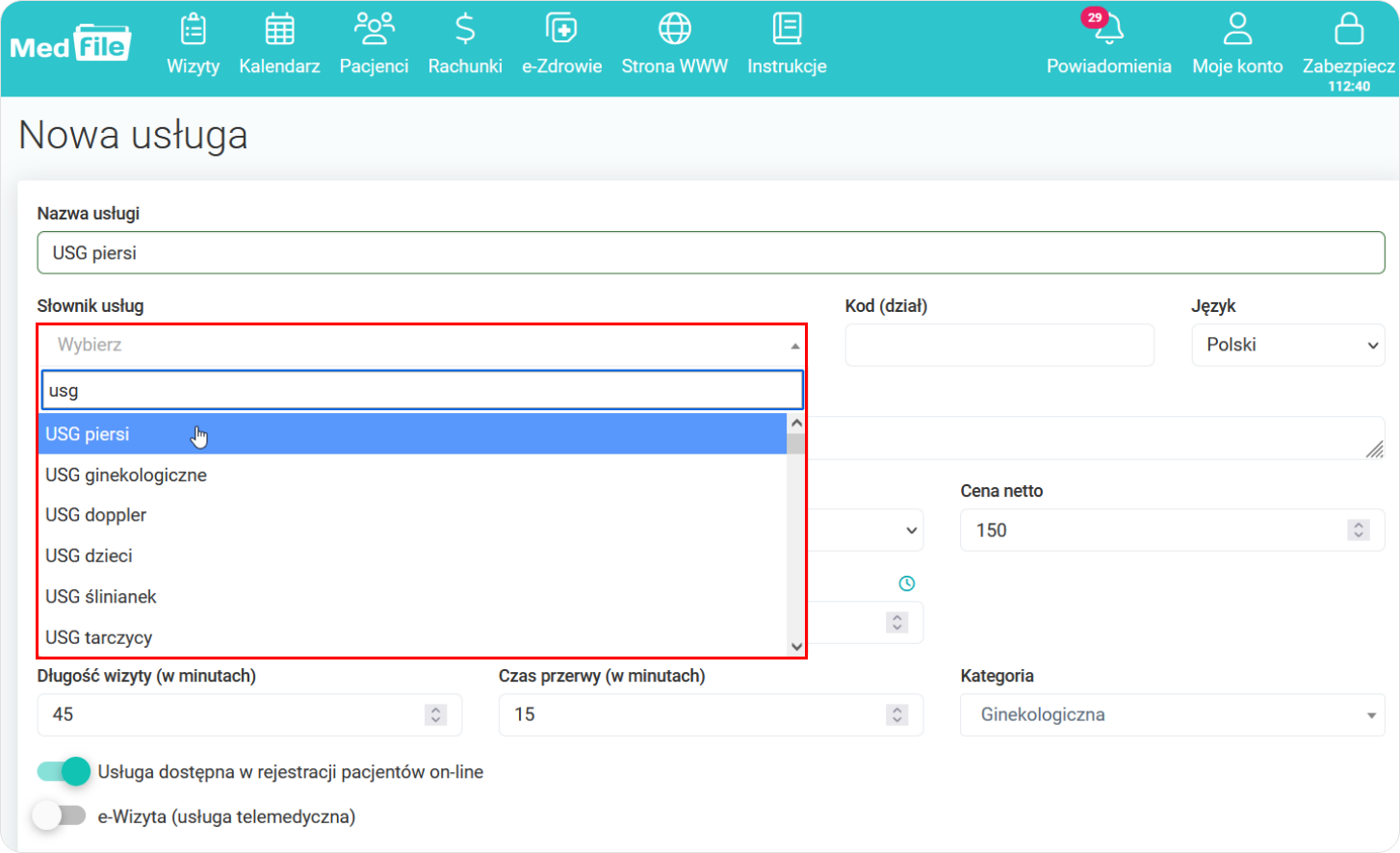Click the Med File logo
The width and height of the screenshot is (1400, 853).
(x=70, y=44)
